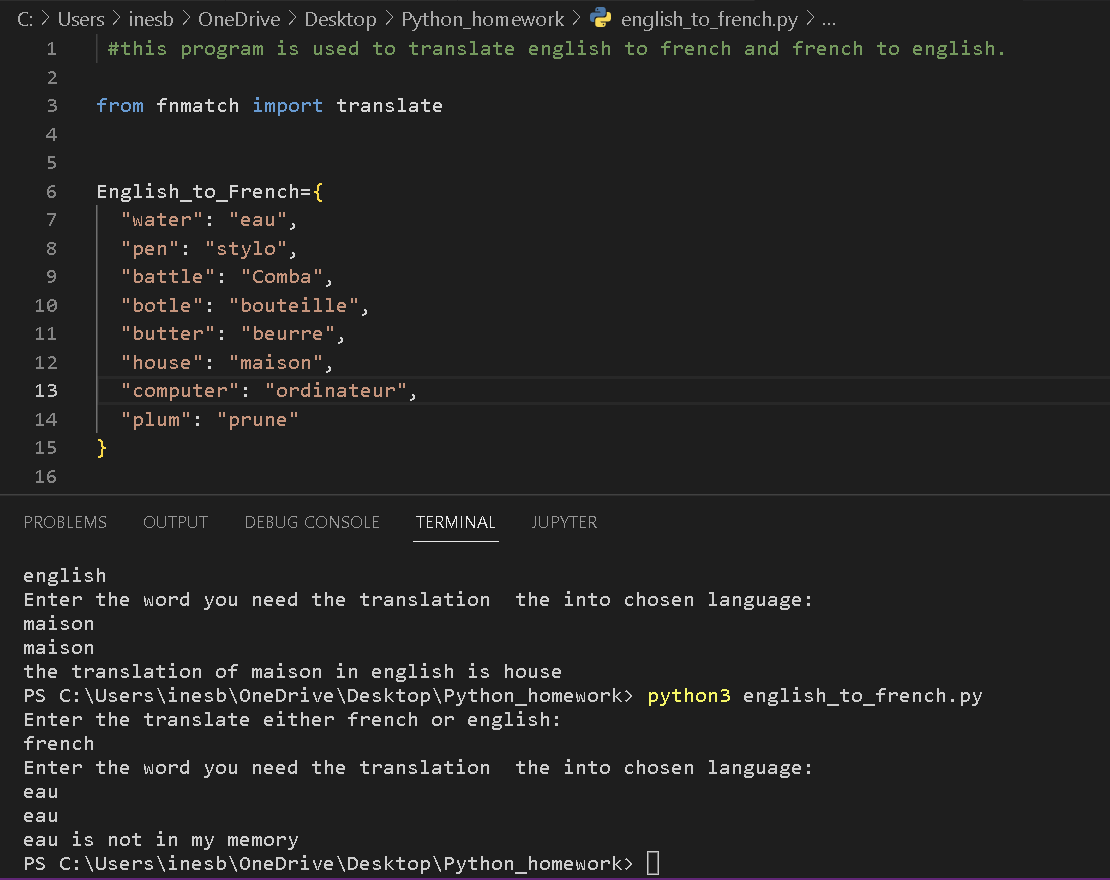Click the "battle" key string
Image resolution: width=1110 pixels, height=880 pixels.
click(168, 277)
